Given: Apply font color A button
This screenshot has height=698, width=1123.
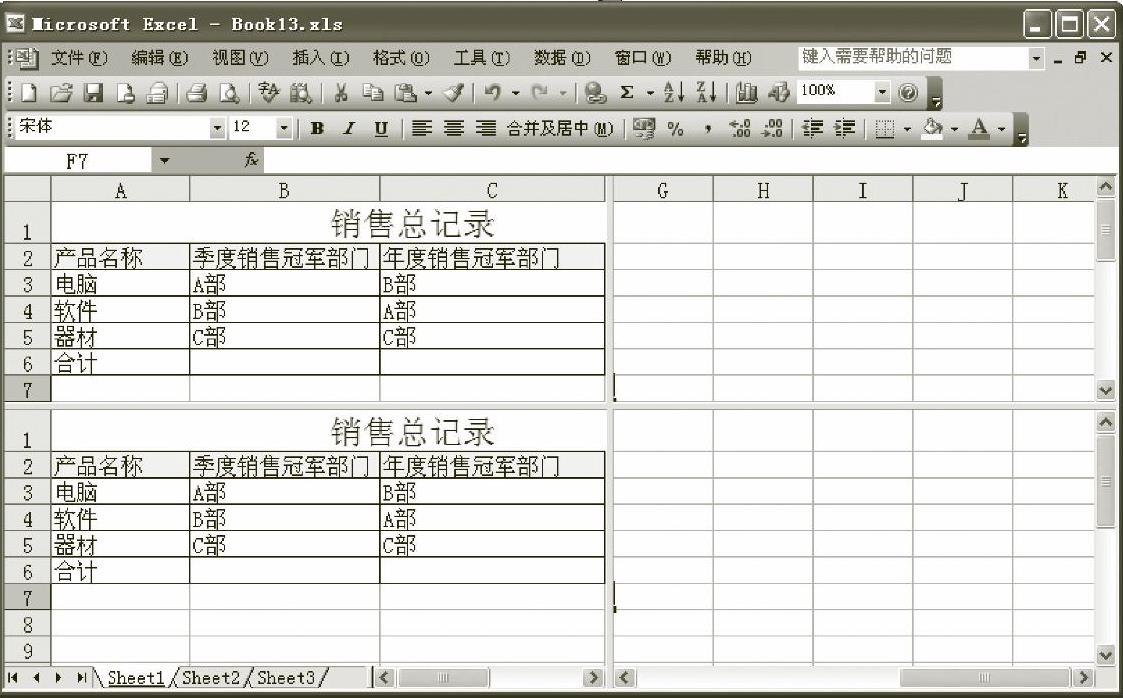Looking at the screenshot, I should [979, 129].
